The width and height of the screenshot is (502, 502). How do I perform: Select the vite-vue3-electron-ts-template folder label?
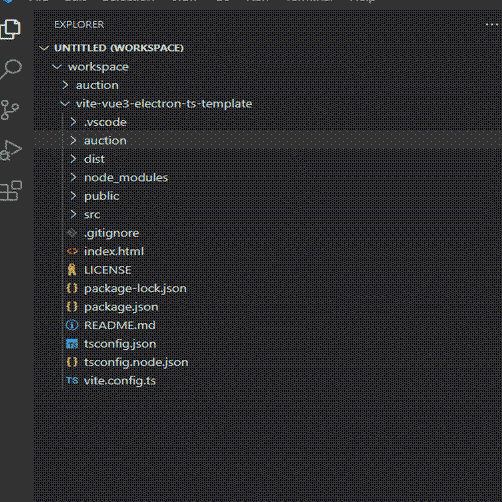pyautogui.click(x=164, y=104)
